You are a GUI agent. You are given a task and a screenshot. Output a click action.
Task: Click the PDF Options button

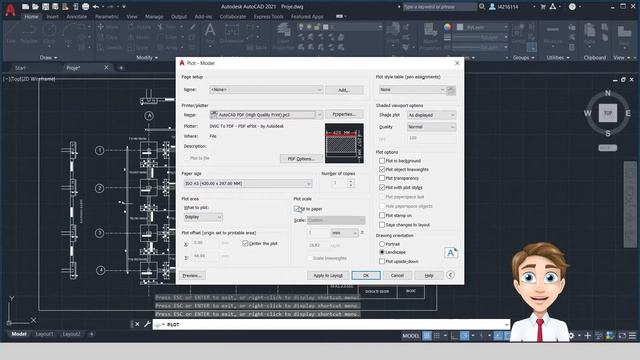coord(301,159)
